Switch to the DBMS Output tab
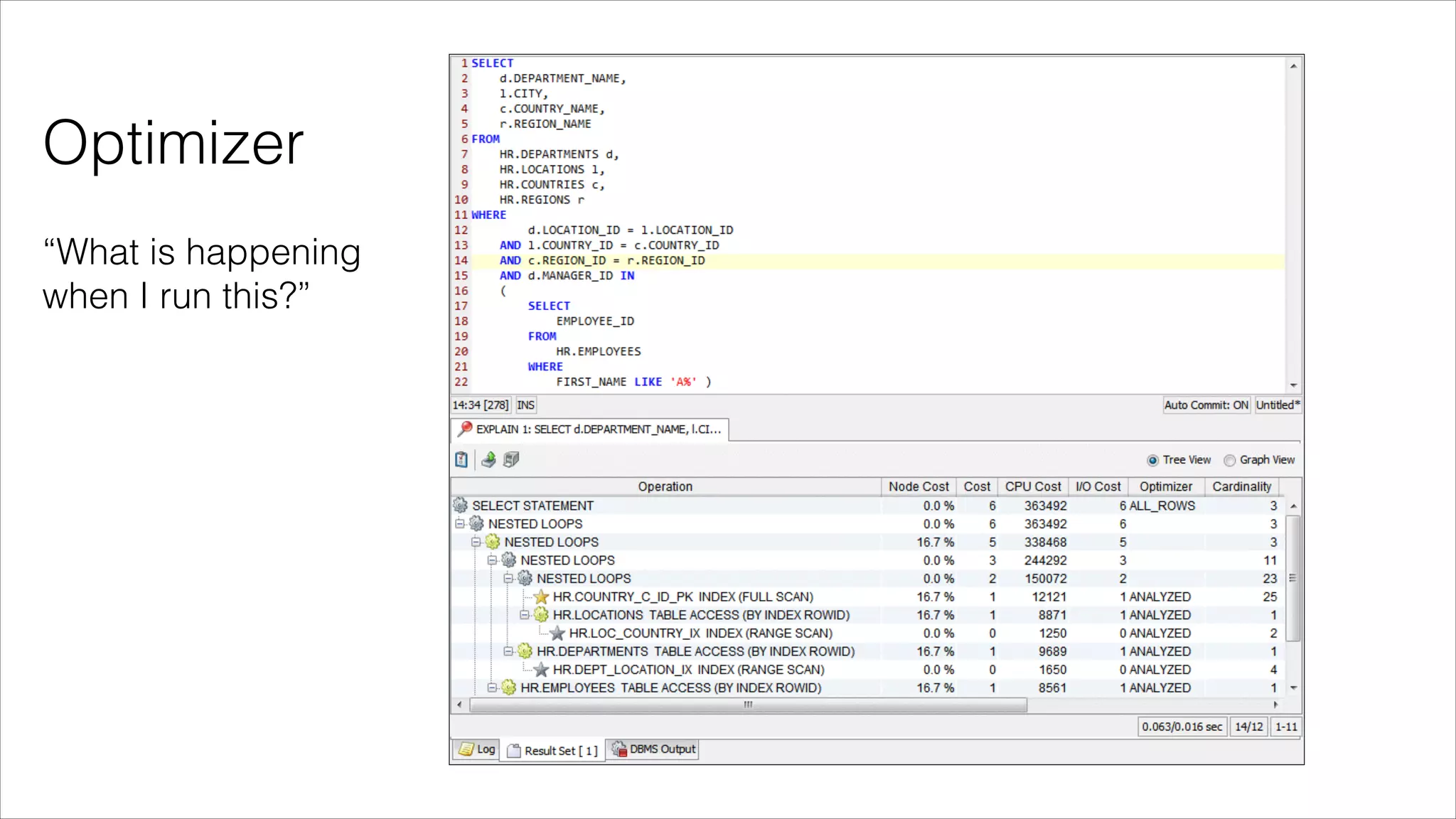This screenshot has width=1456, height=819. tap(653, 749)
